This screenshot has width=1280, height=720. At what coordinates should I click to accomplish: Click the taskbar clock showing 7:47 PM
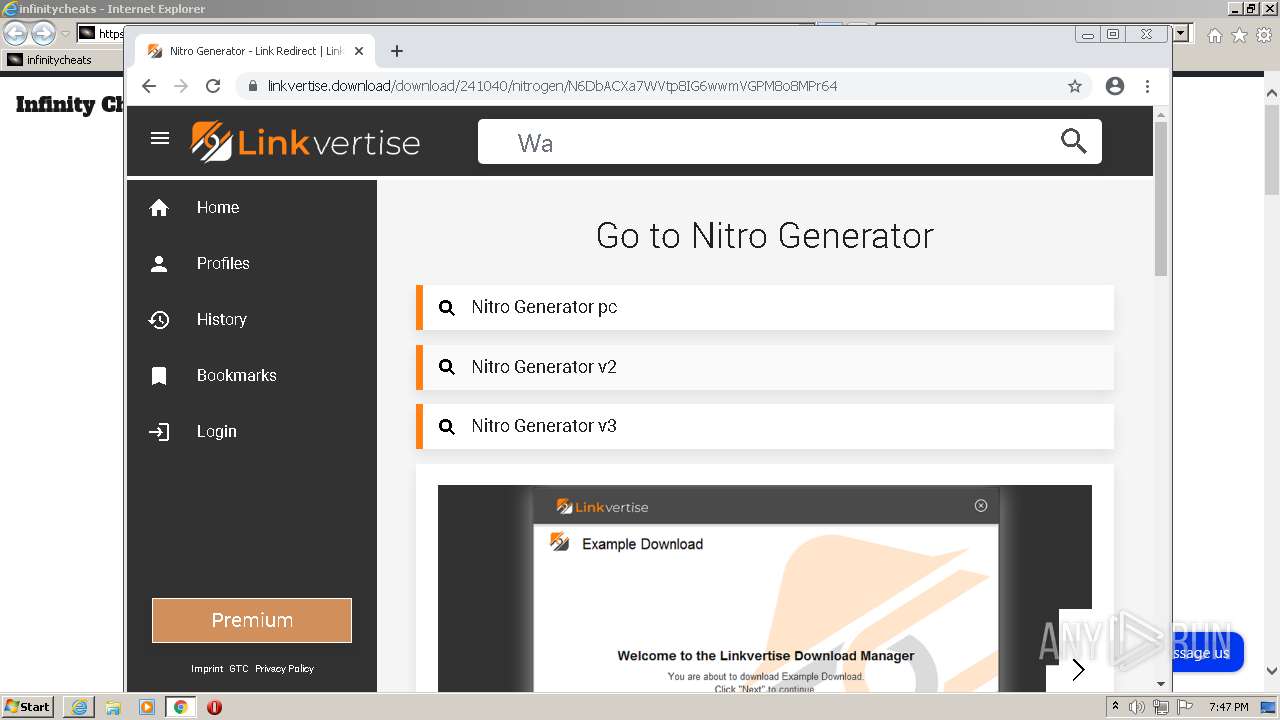tap(1229, 707)
